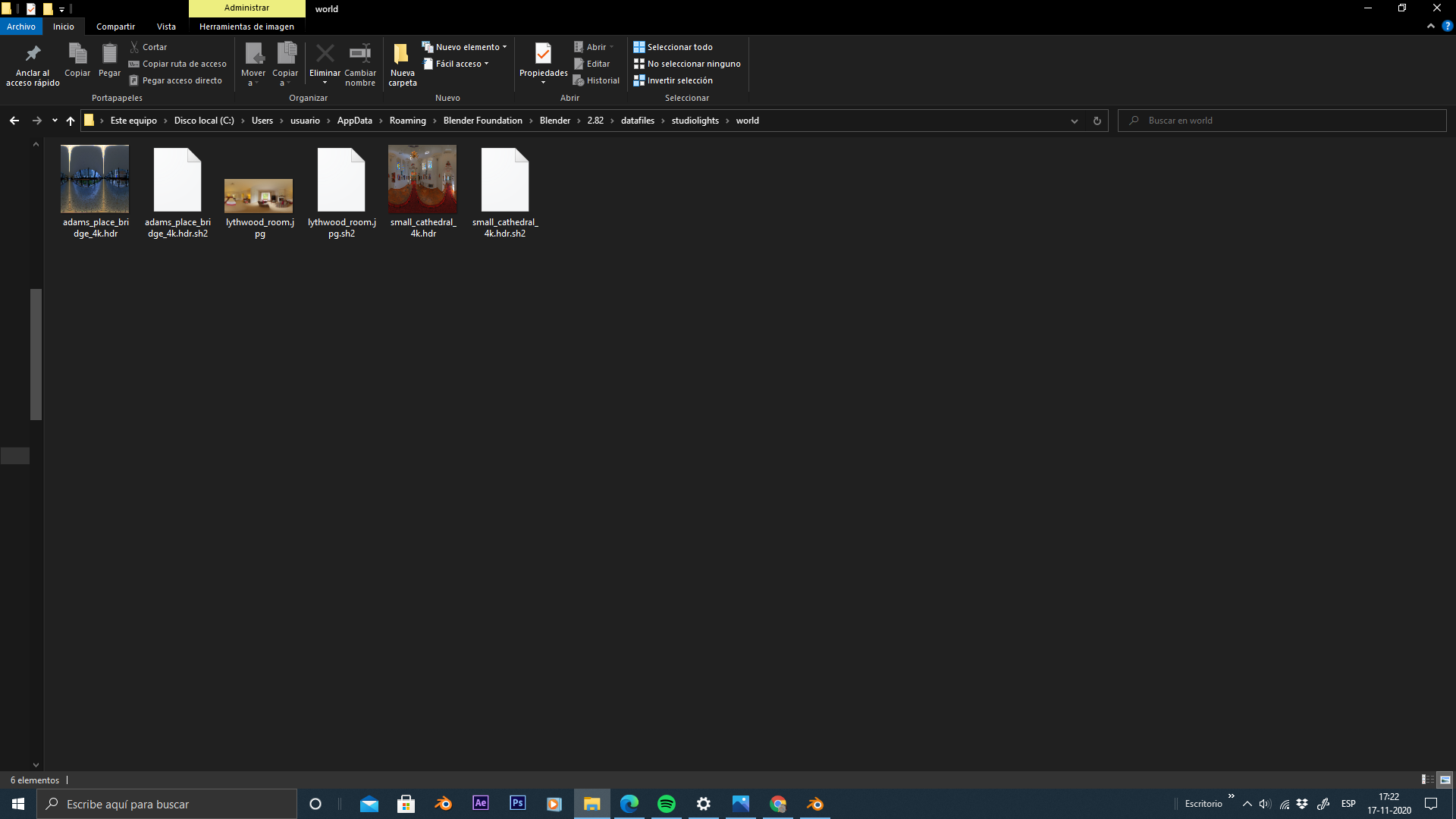
Task: Expand the Nuevo elemento dropdown
Action: click(465, 47)
